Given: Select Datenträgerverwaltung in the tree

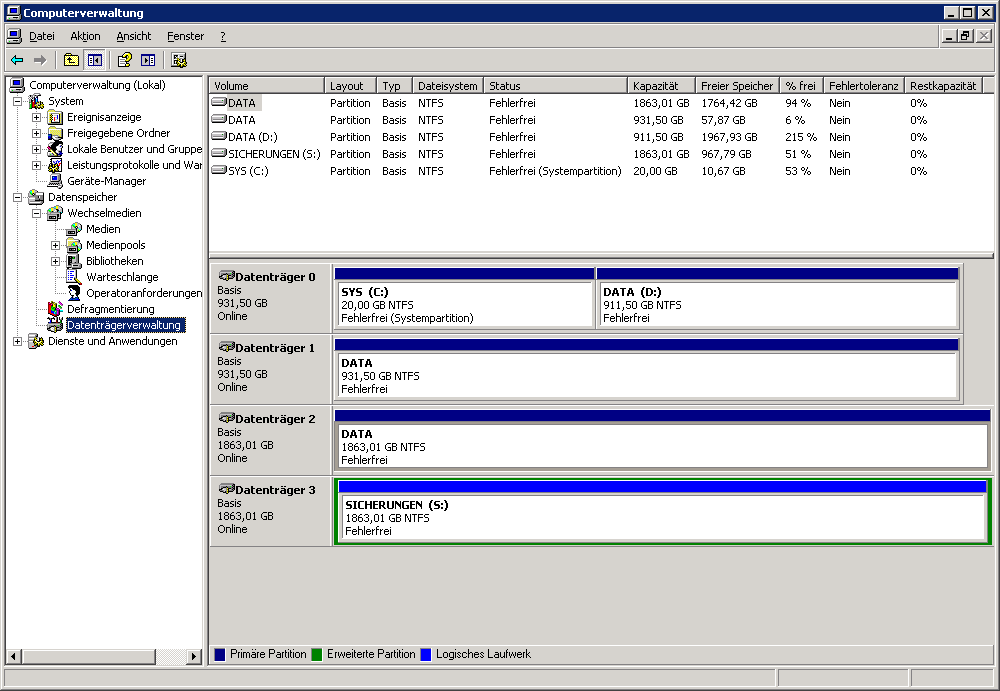Looking at the screenshot, I should coord(124,325).
